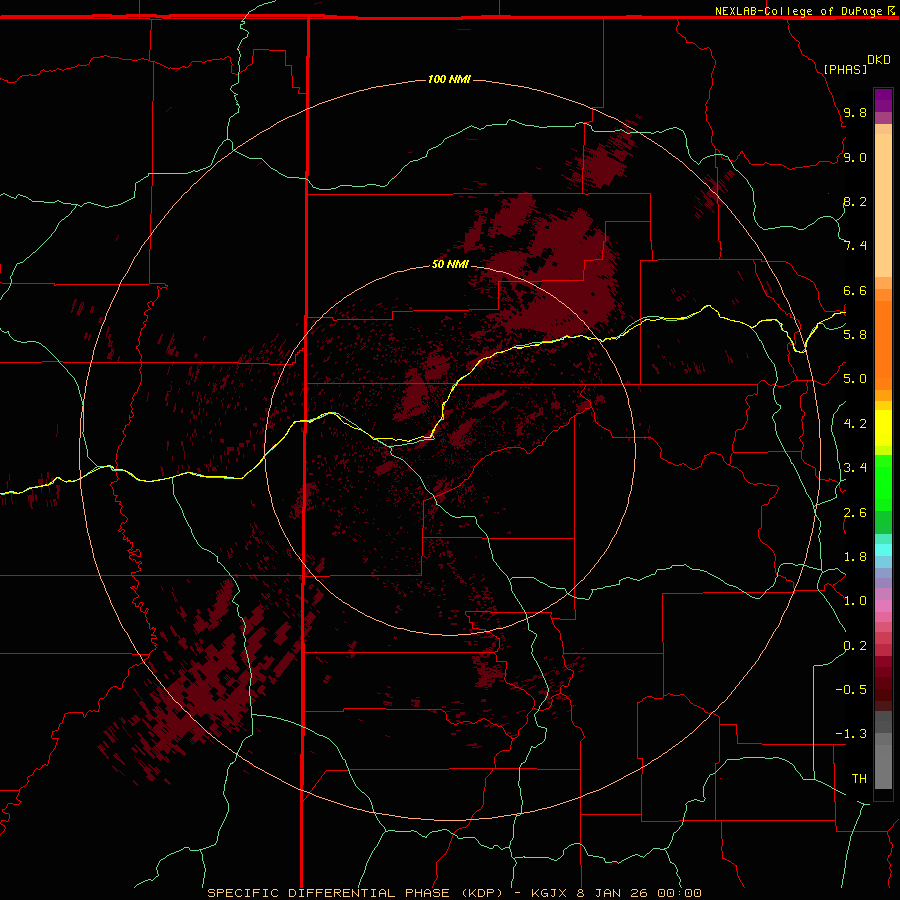900x900 pixels.
Task: Click the 9.8 scale value
Action: coord(855,112)
